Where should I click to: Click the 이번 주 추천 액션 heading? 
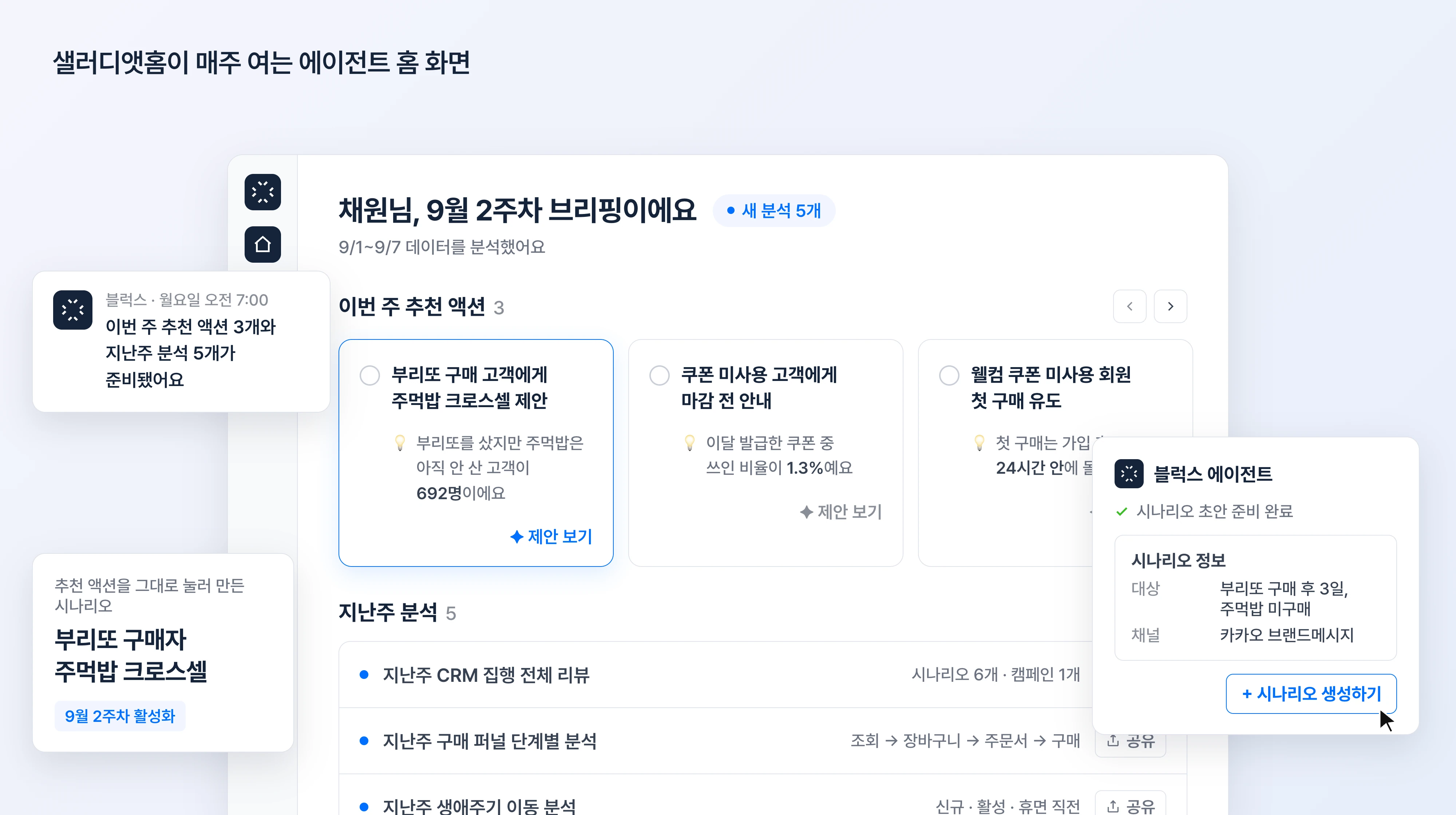click(x=412, y=307)
